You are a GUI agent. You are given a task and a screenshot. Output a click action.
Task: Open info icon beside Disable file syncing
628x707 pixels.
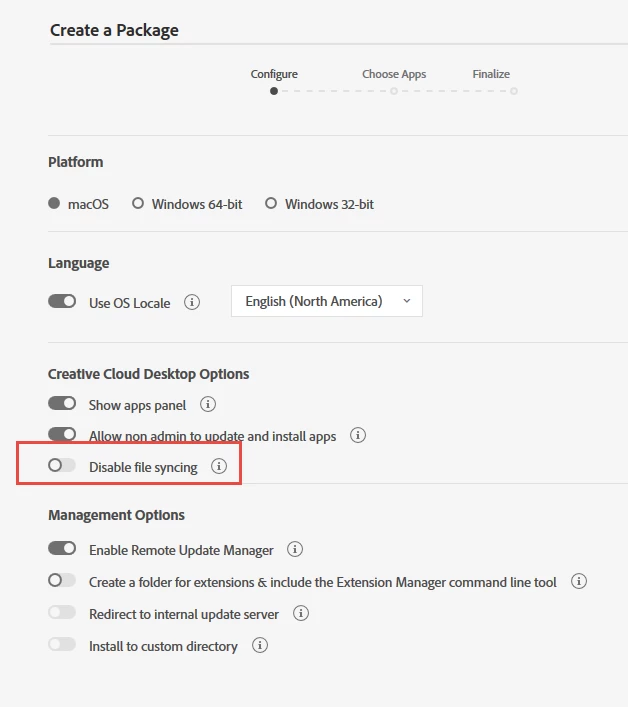point(219,466)
